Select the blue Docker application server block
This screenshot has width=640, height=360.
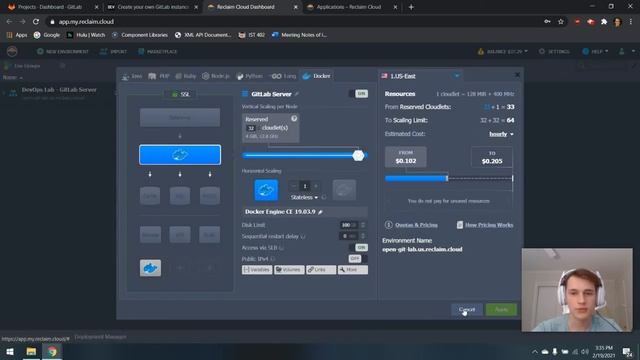[x=180, y=155]
